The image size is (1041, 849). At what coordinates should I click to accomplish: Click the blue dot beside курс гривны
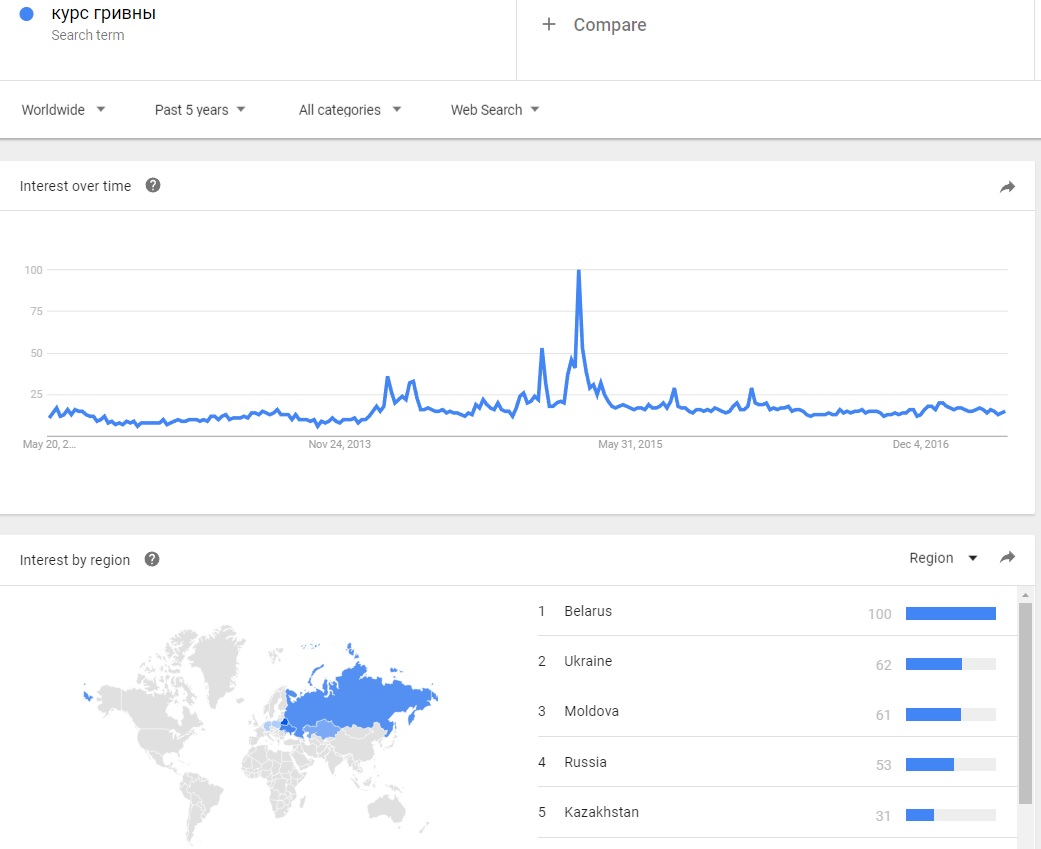[27, 14]
